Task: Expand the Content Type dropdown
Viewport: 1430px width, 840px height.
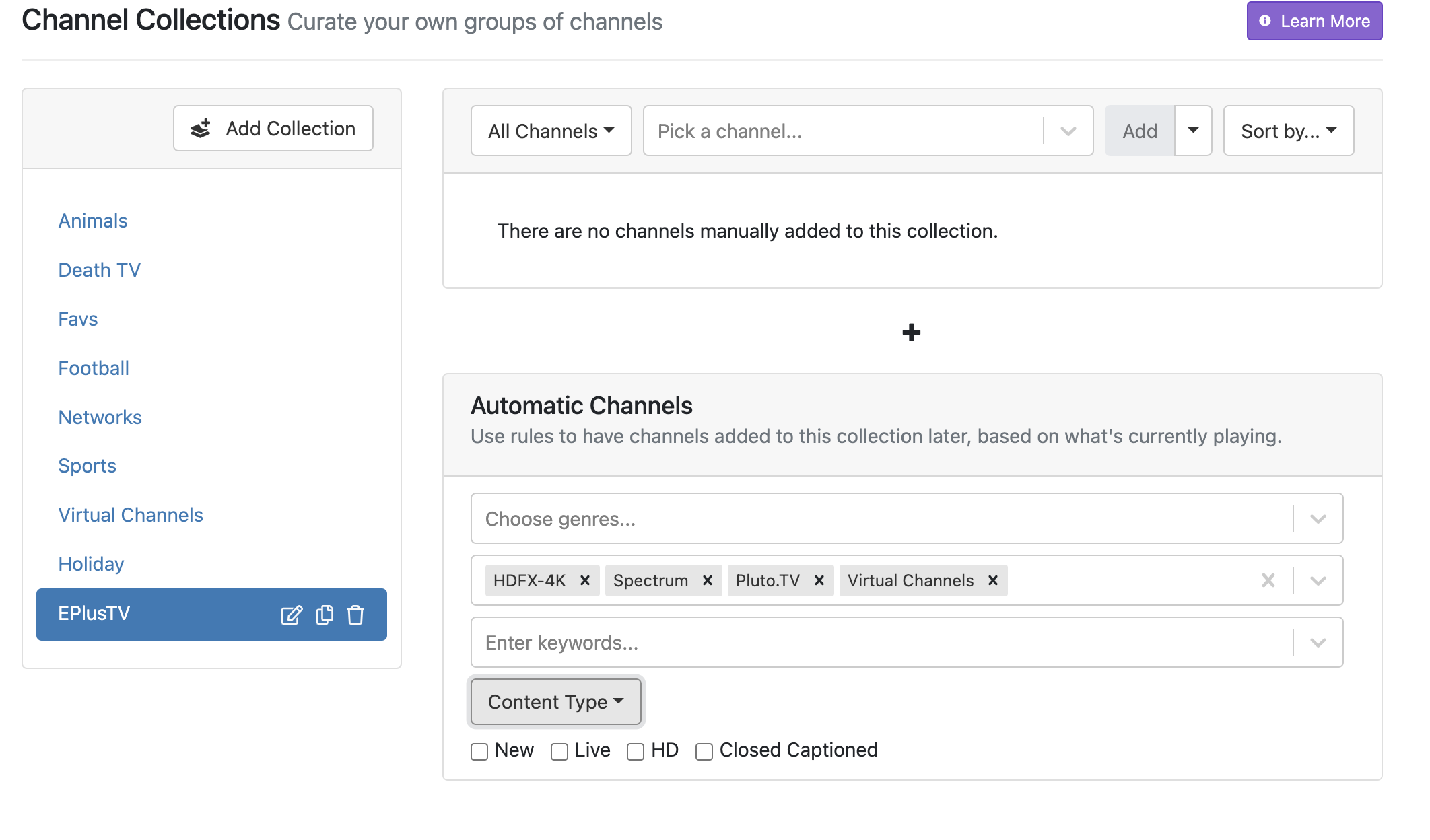Action: (x=555, y=701)
